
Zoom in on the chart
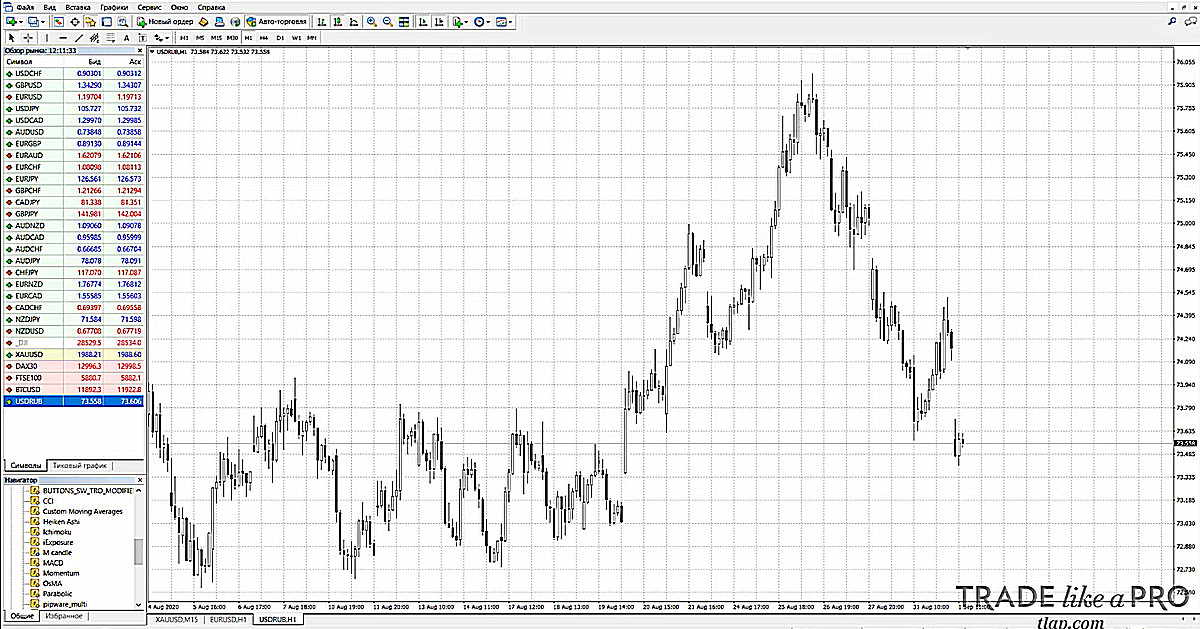coord(372,21)
